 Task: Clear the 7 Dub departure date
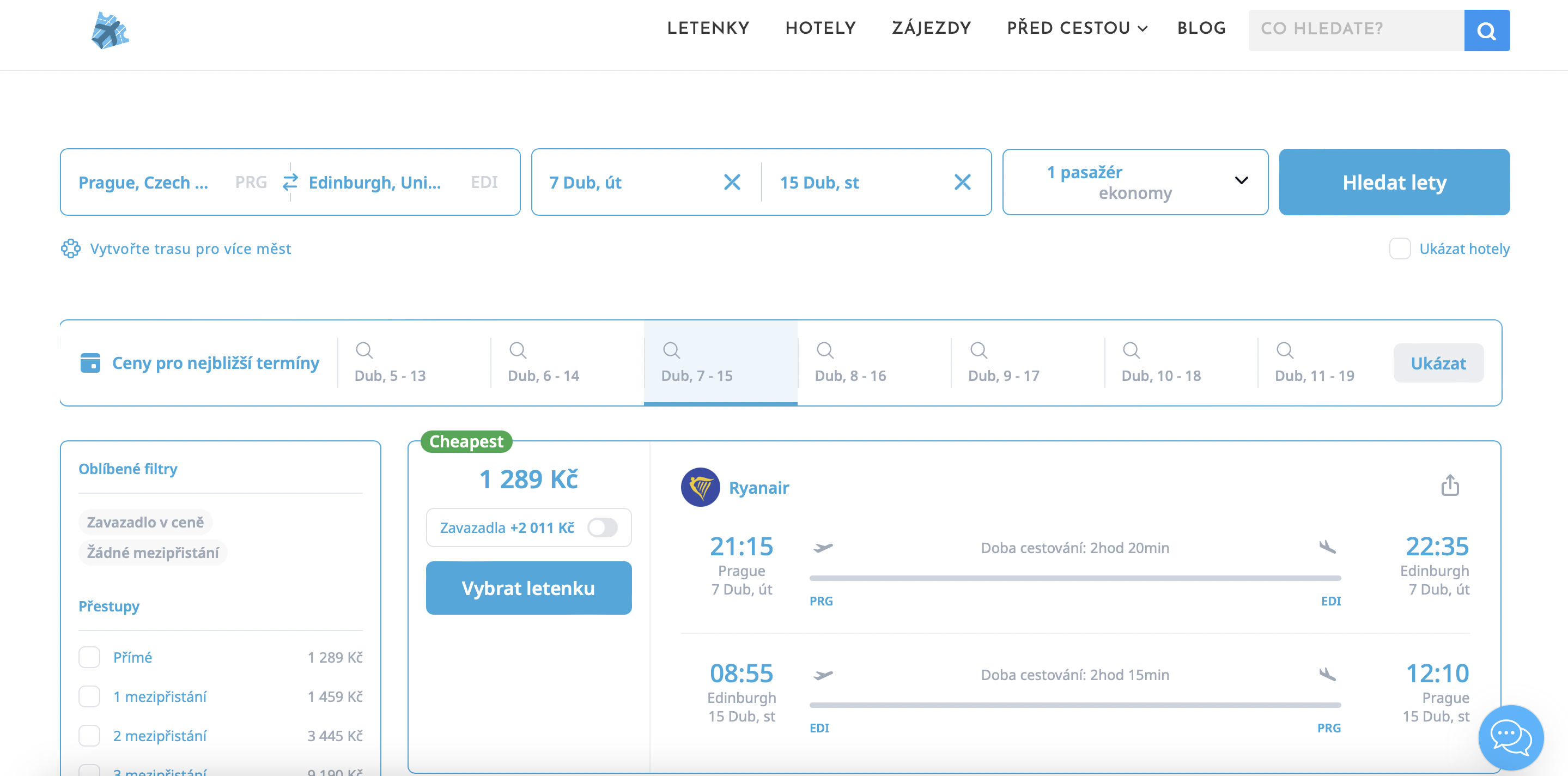[x=732, y=182]
